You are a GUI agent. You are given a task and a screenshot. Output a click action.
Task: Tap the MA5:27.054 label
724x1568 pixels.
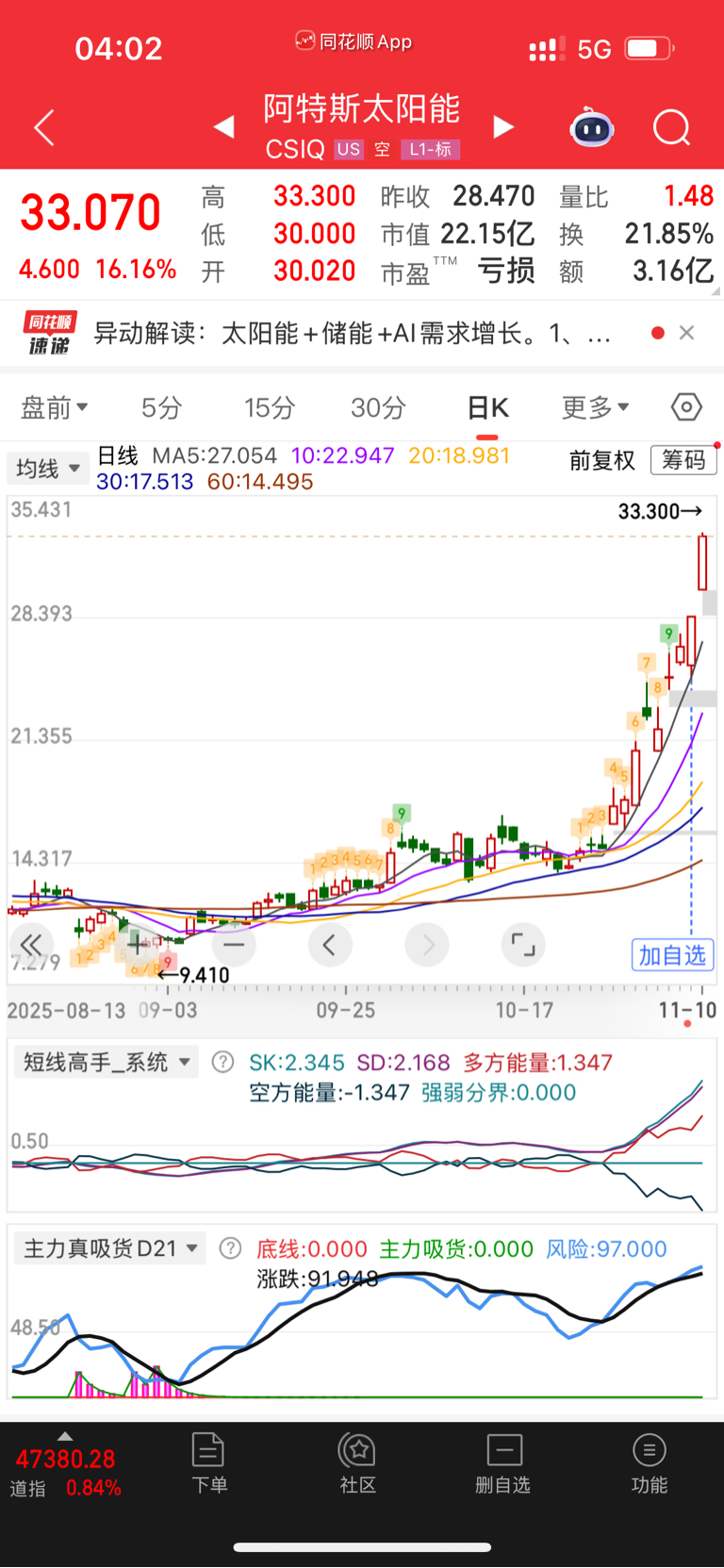pyautogui.click(x=215, y=456)
